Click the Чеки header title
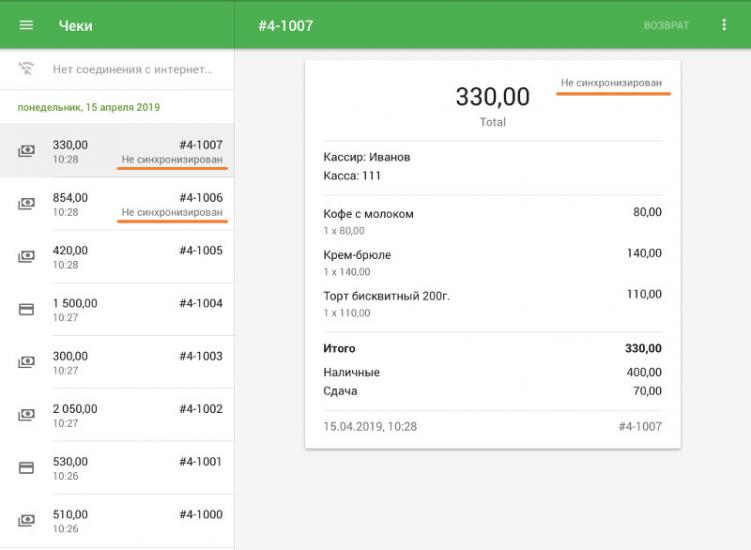The image size is (751, 550). 76,25
